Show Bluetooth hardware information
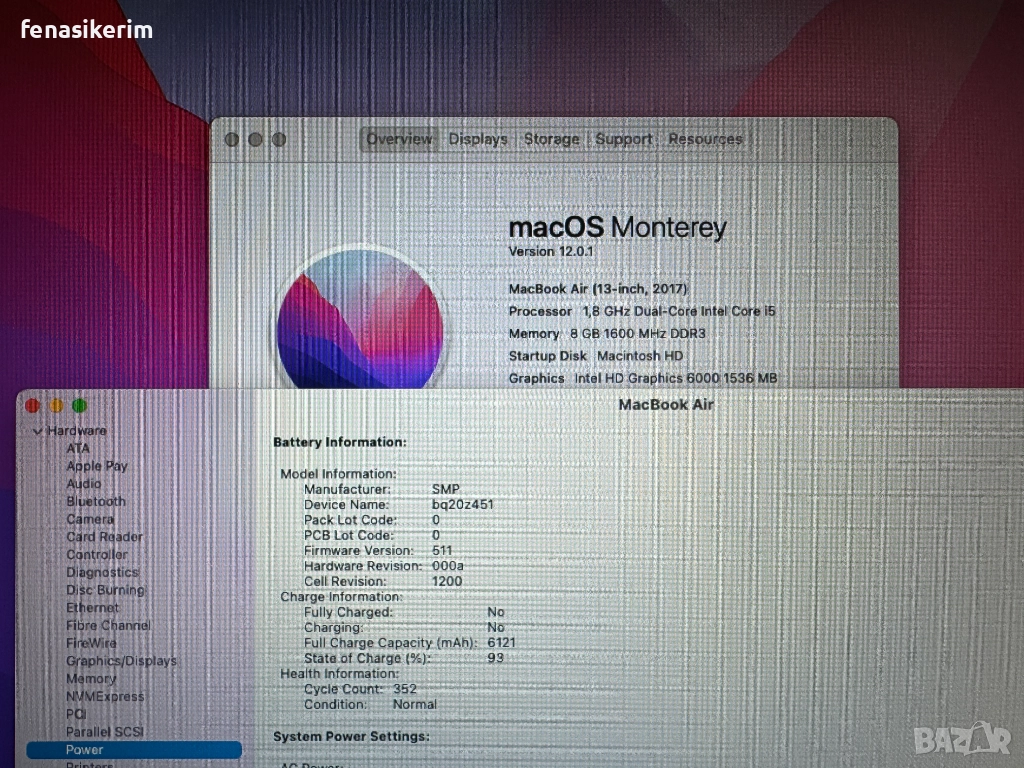This screenshot has height=768, width=1024. click(96, 501)
